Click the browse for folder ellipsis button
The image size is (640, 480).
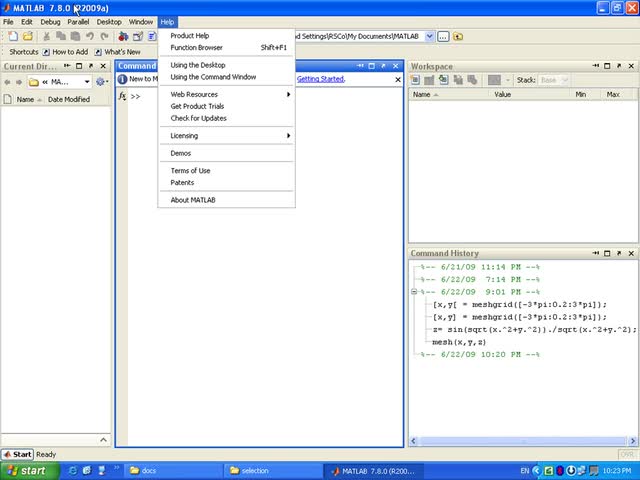click(445, 36)
